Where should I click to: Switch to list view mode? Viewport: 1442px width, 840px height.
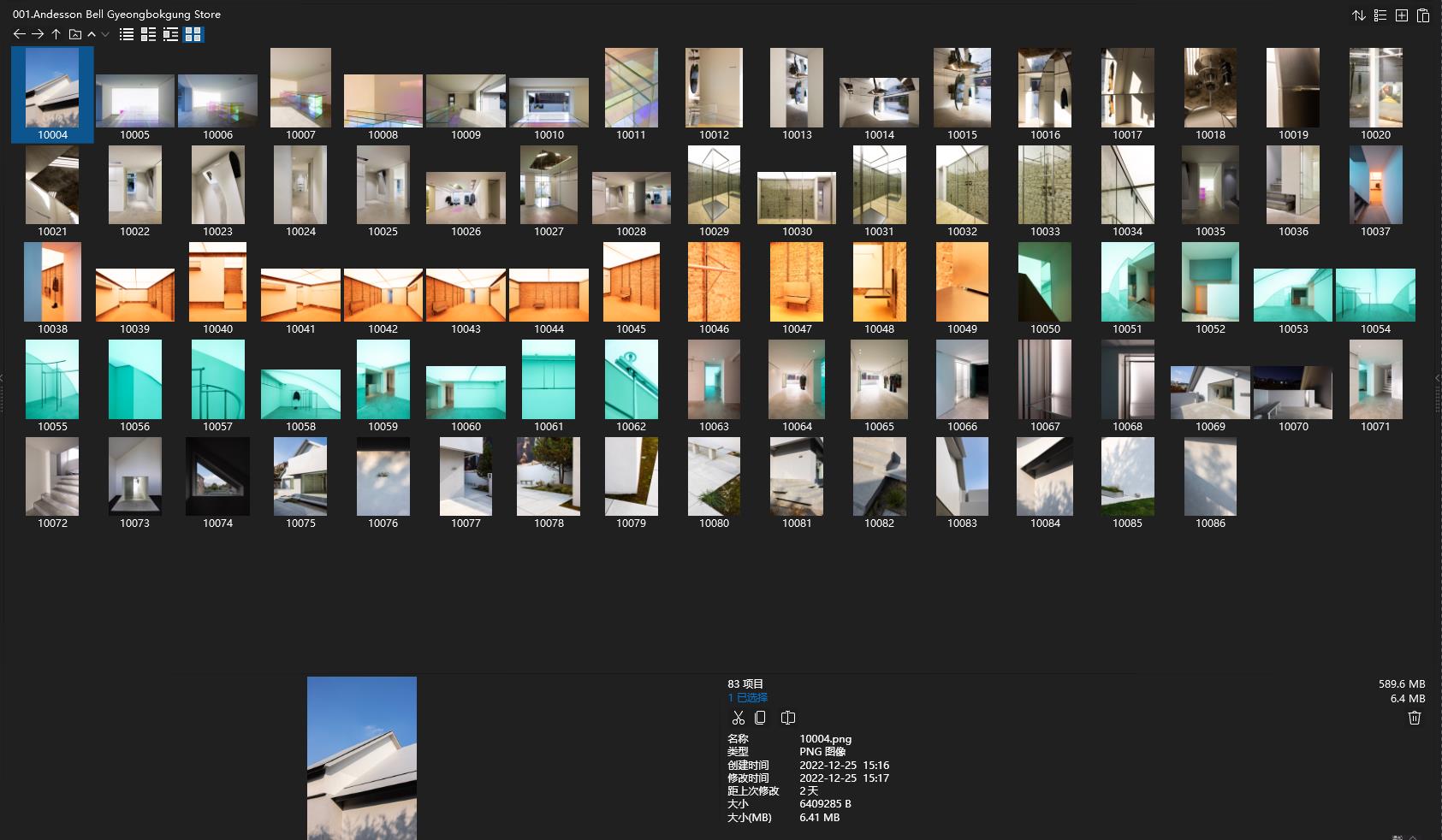click(x=126, y=34)
